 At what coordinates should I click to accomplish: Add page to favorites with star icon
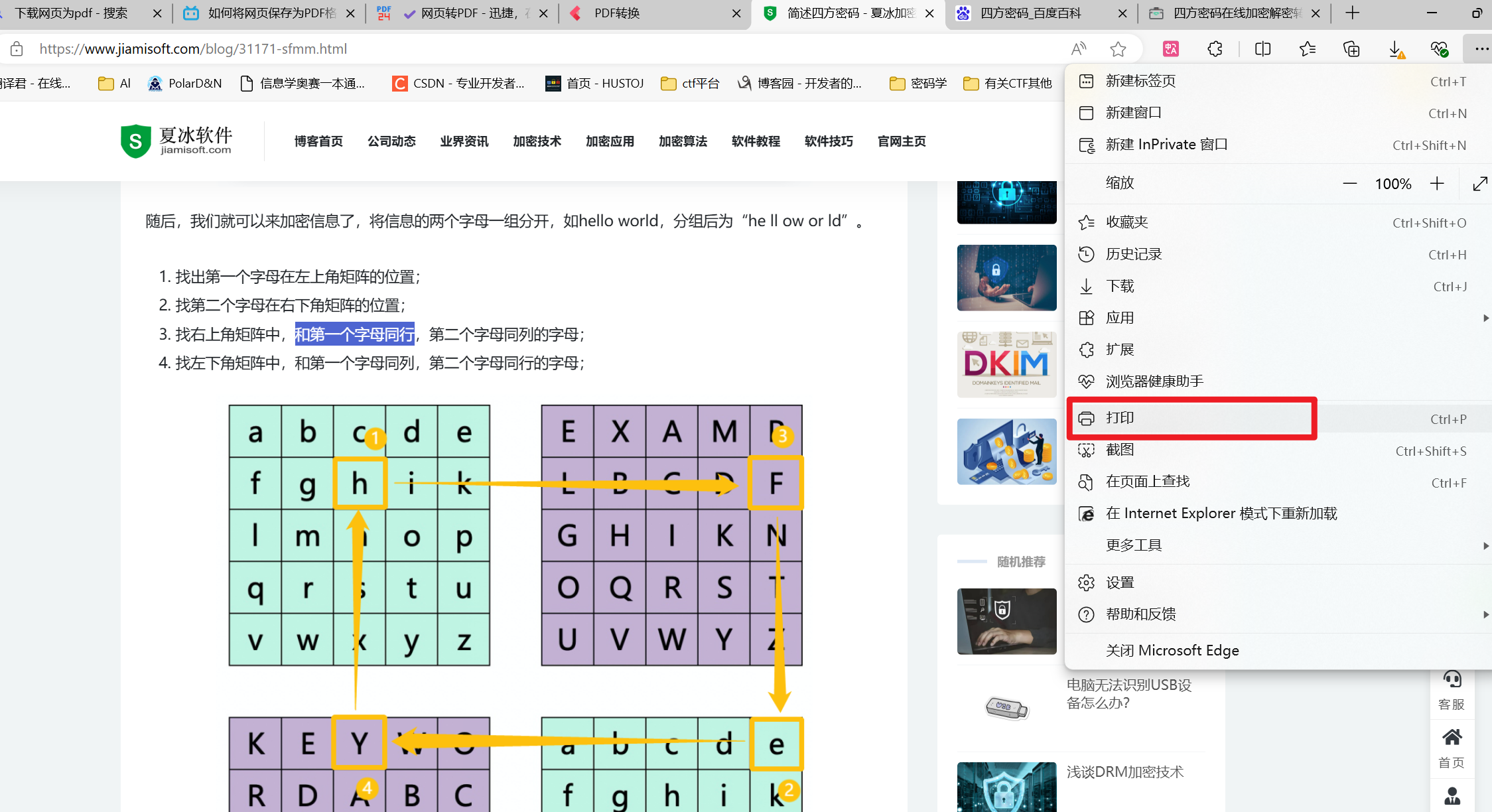click(1118, 48)
